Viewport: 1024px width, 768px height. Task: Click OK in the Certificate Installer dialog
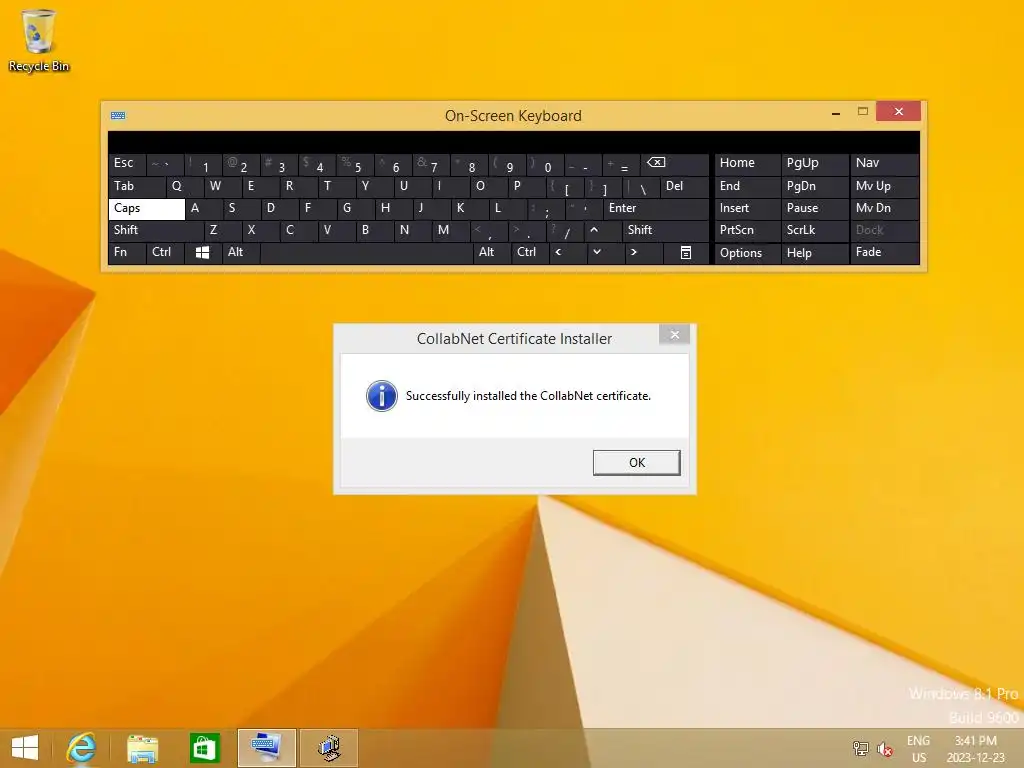click(x=637, y=462)
